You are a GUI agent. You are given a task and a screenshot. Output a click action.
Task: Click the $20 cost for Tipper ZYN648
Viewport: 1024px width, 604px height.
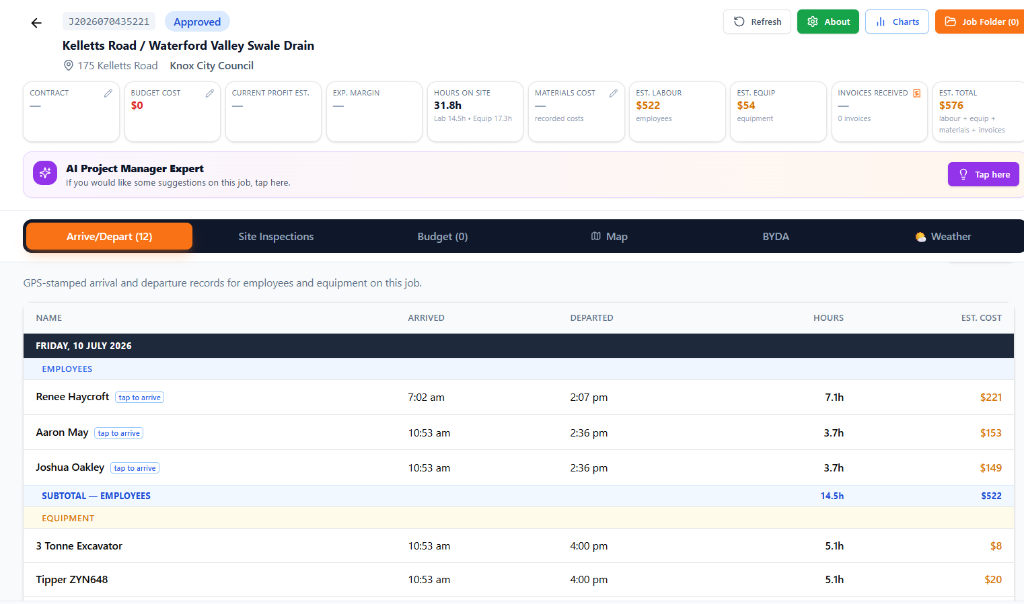coord(993,579)
